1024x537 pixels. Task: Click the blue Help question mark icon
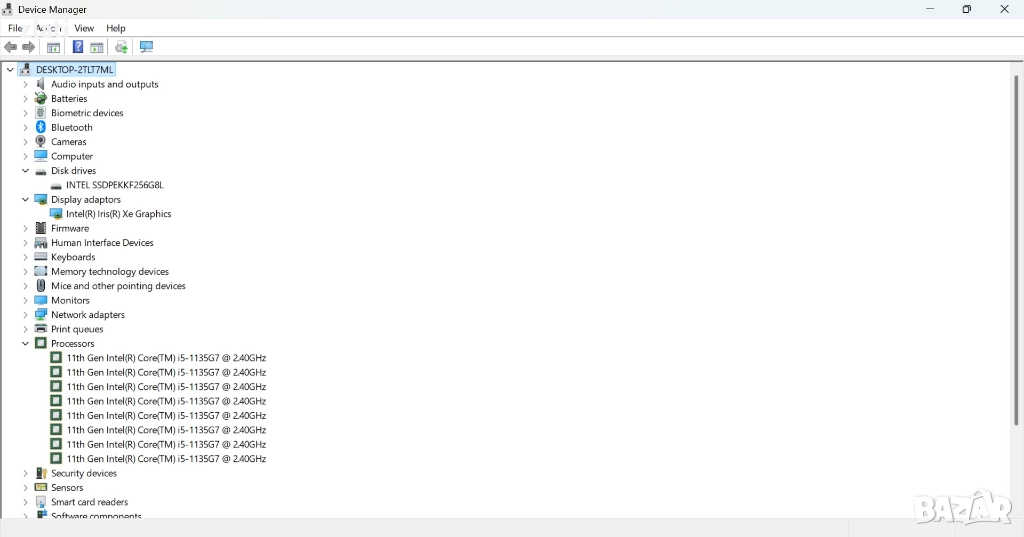[77, 47]
